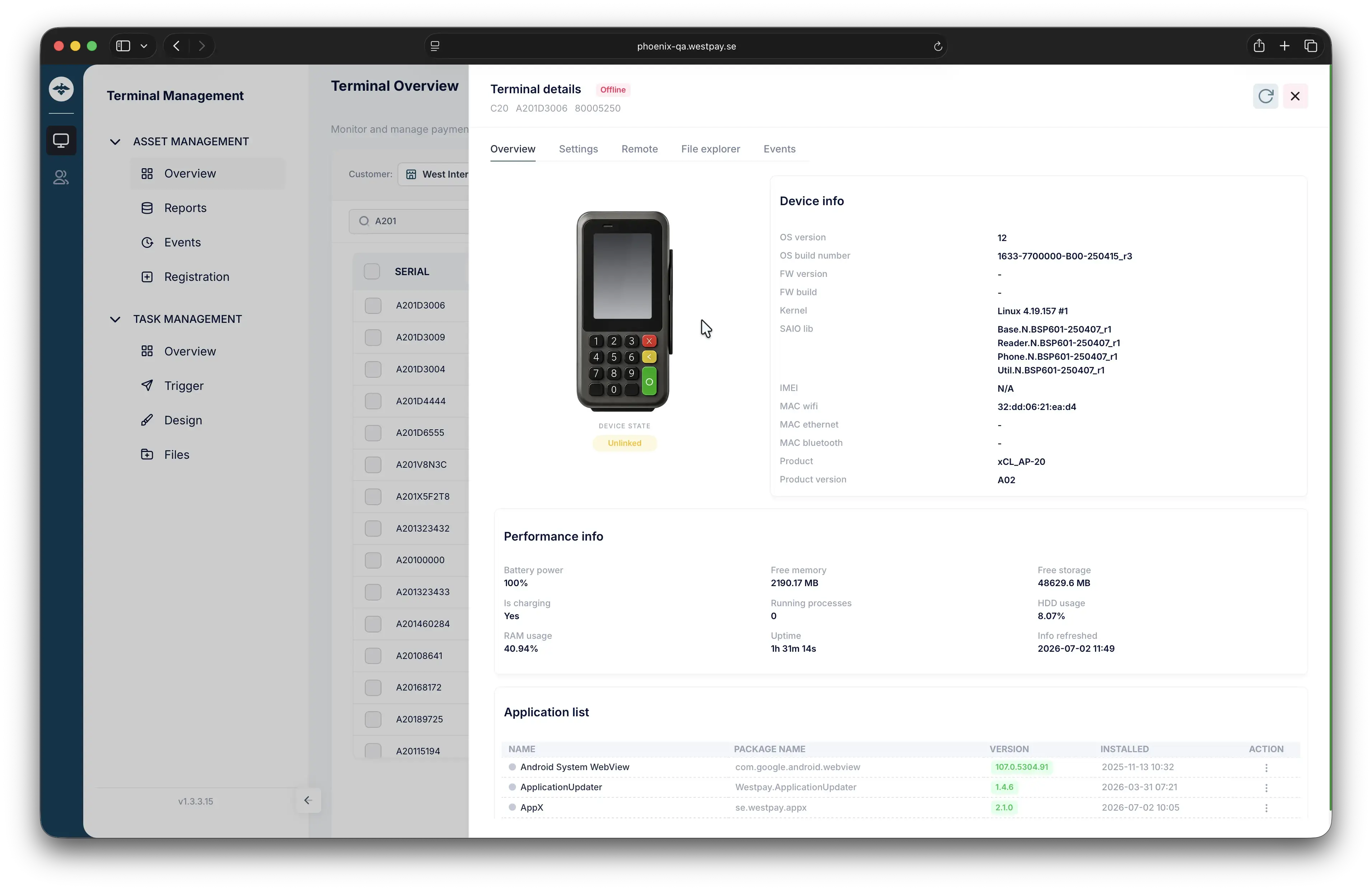Click the terminal device image
Image resolution: width=1372 pixels, height=891 pixels.
624,311
